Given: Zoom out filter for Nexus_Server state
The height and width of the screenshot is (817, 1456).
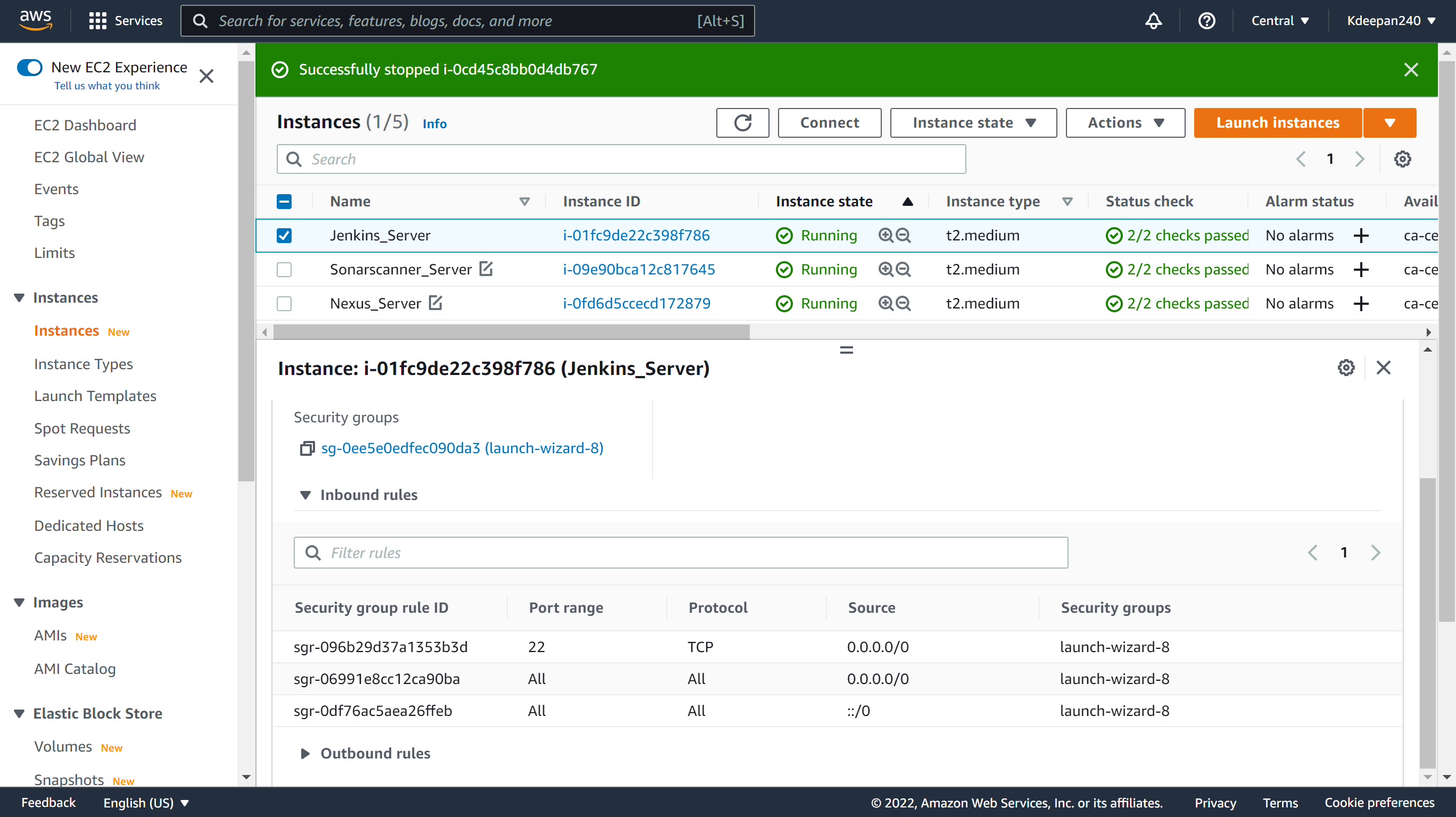Looking at the screenshot, I should [903, 303].
